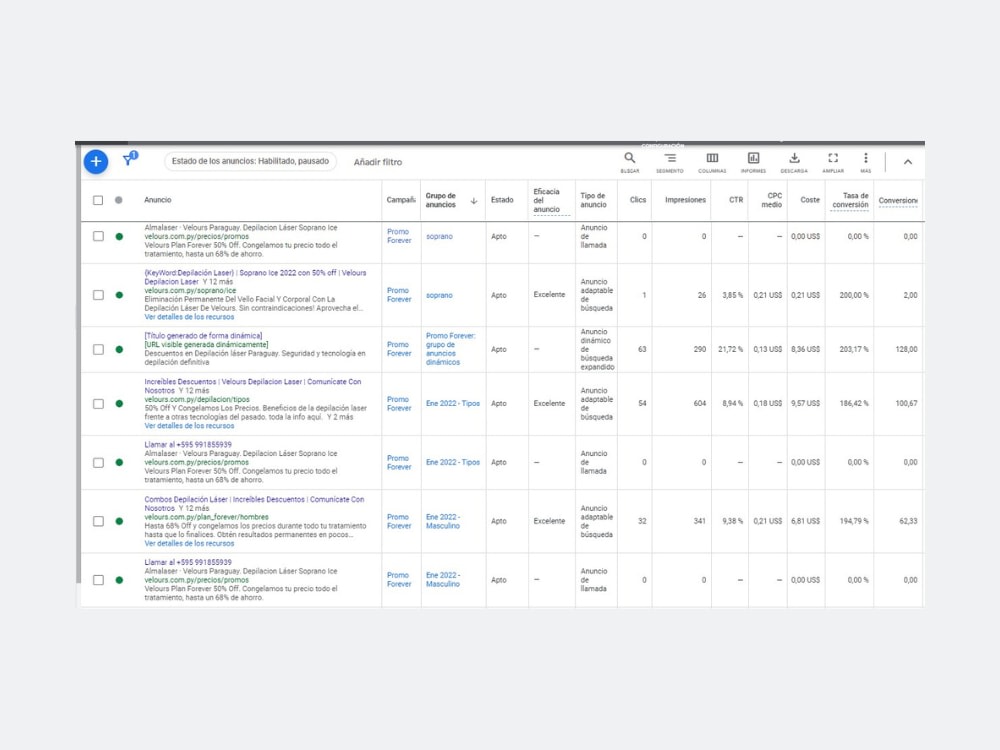Image resolution: width=1000 pixels, height=750 pixels.
Task: Click the Anuncio dinámico de búsqueda expandido cell
Action: [x=597, y=349]
